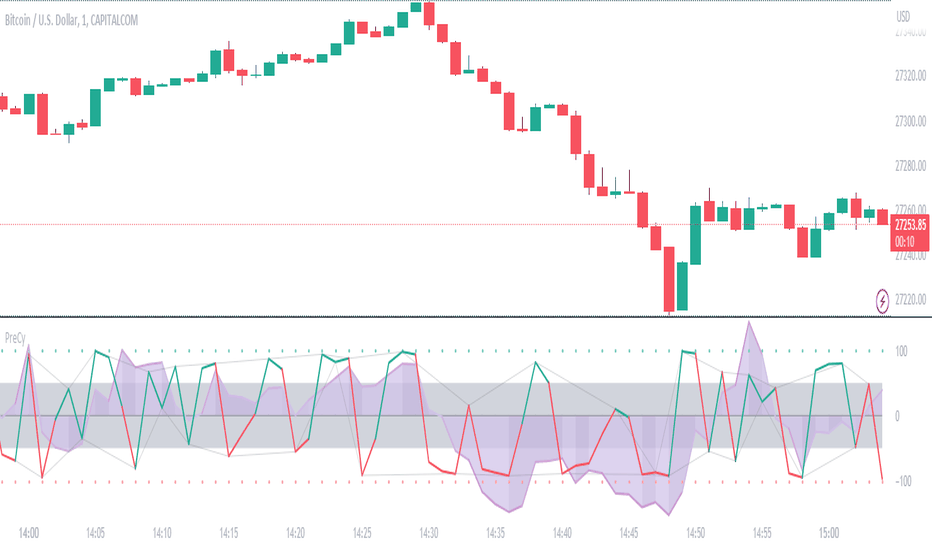Screen dimensions: 932x550
Task: Click the 27300.00 price axis label
Action: click(910, 121)
